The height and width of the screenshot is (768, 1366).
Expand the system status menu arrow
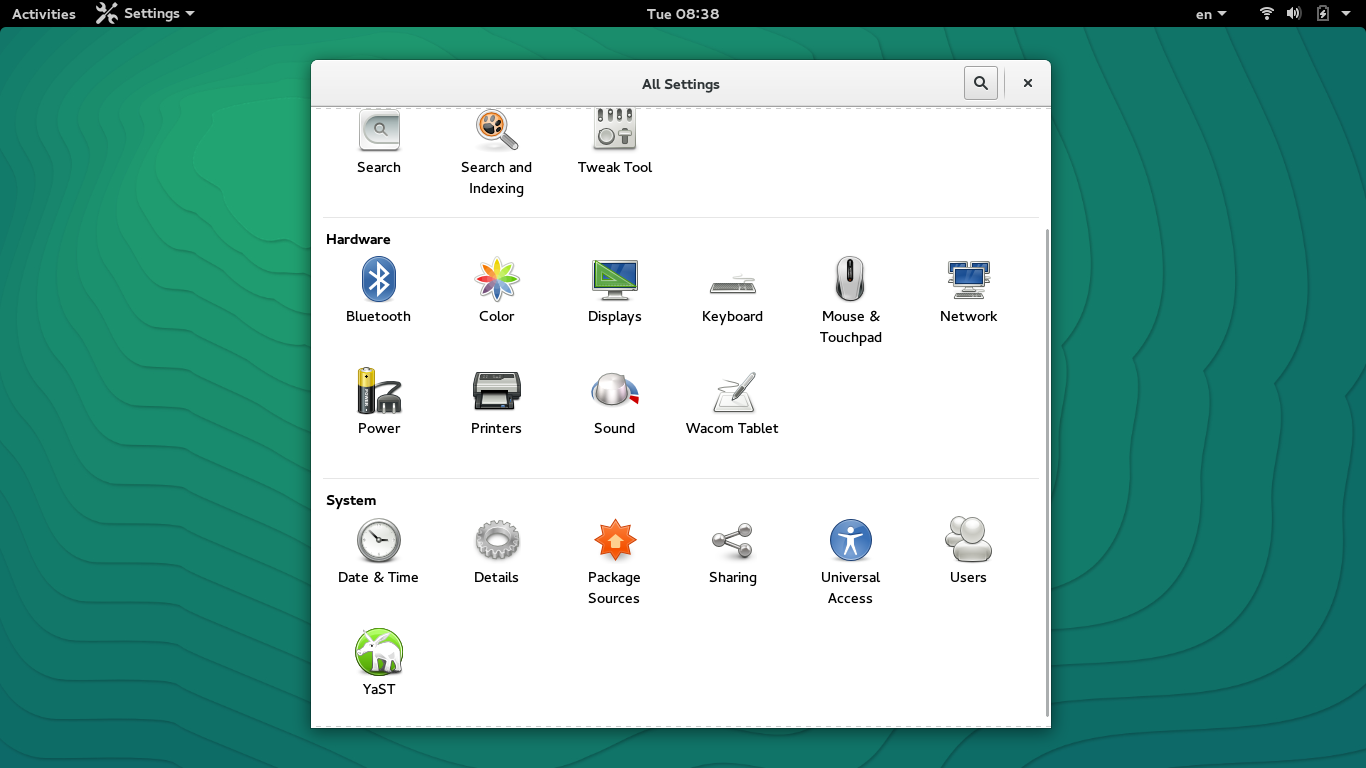[1347, 14]
